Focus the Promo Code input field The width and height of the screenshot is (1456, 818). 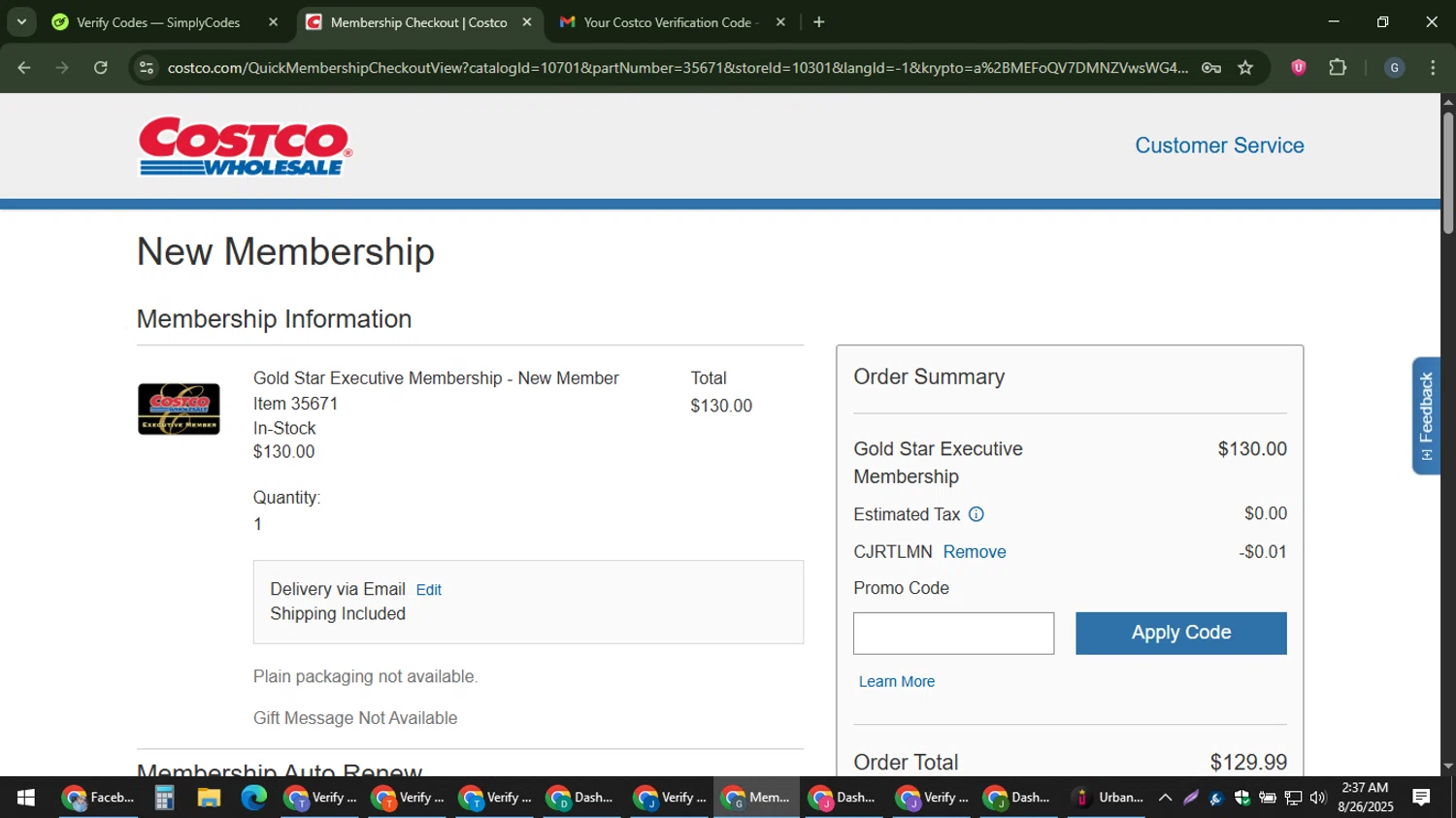pos(953,634)
